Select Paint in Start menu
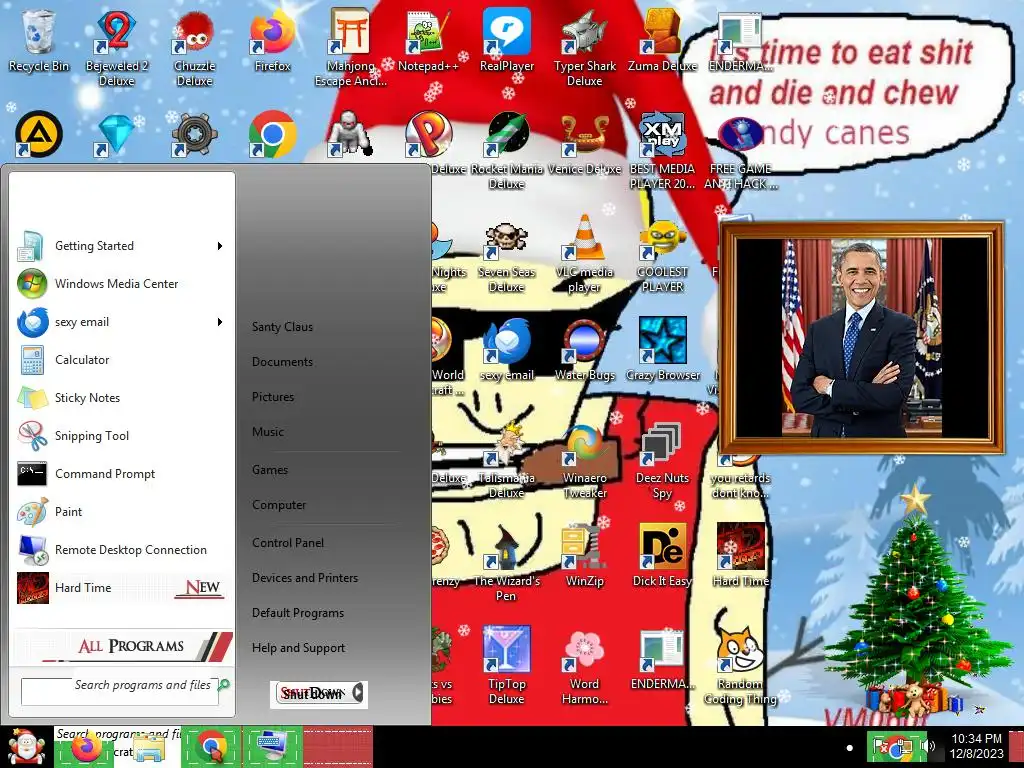This screenshot has height=768, width=1024. pyautogui.click(x=121, y=511)
